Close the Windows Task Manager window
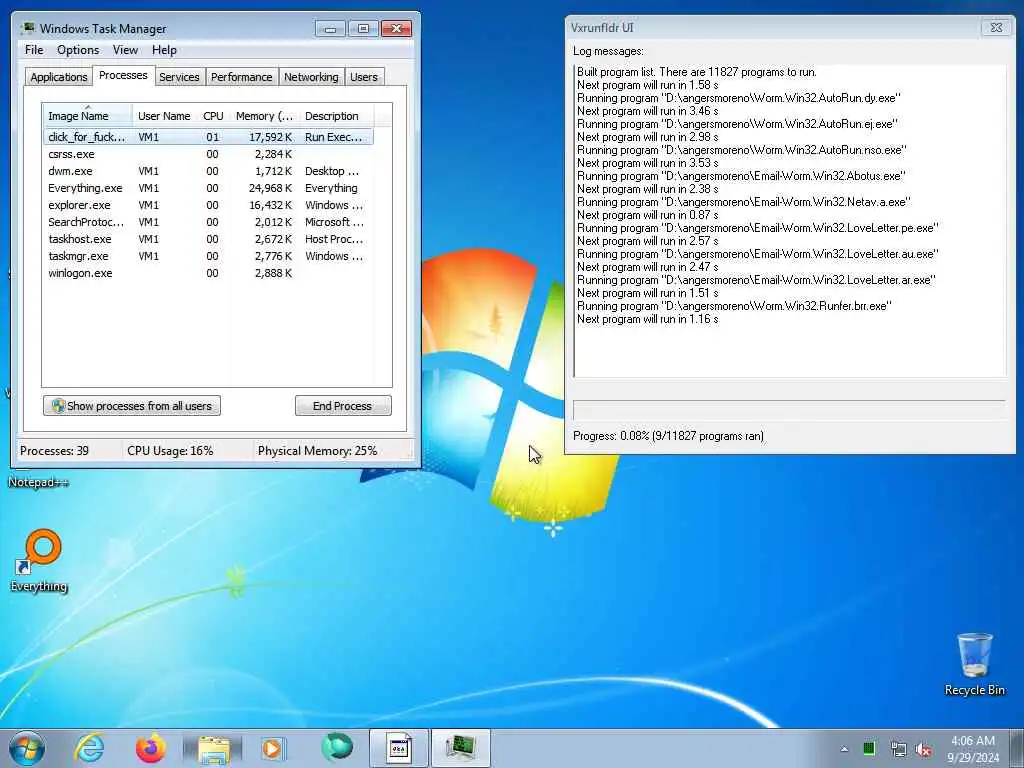 (396, 29)
